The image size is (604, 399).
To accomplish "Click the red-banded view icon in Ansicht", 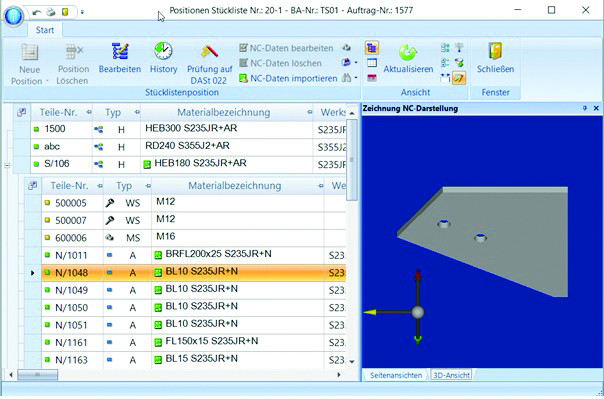I will pyautogui.click(x=372, y=78).
